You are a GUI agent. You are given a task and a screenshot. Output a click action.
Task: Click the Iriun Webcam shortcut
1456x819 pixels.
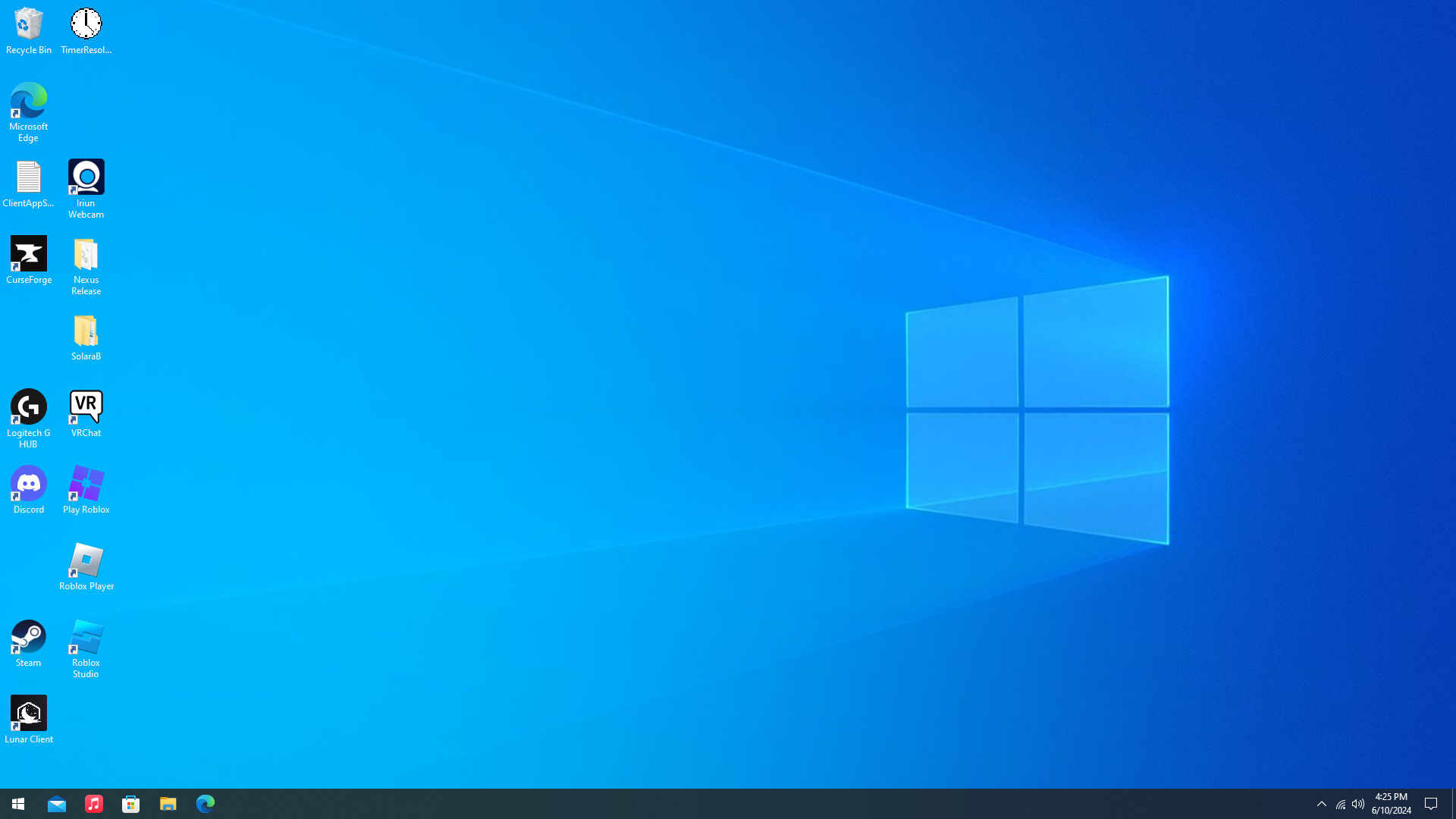click(86, 177)
